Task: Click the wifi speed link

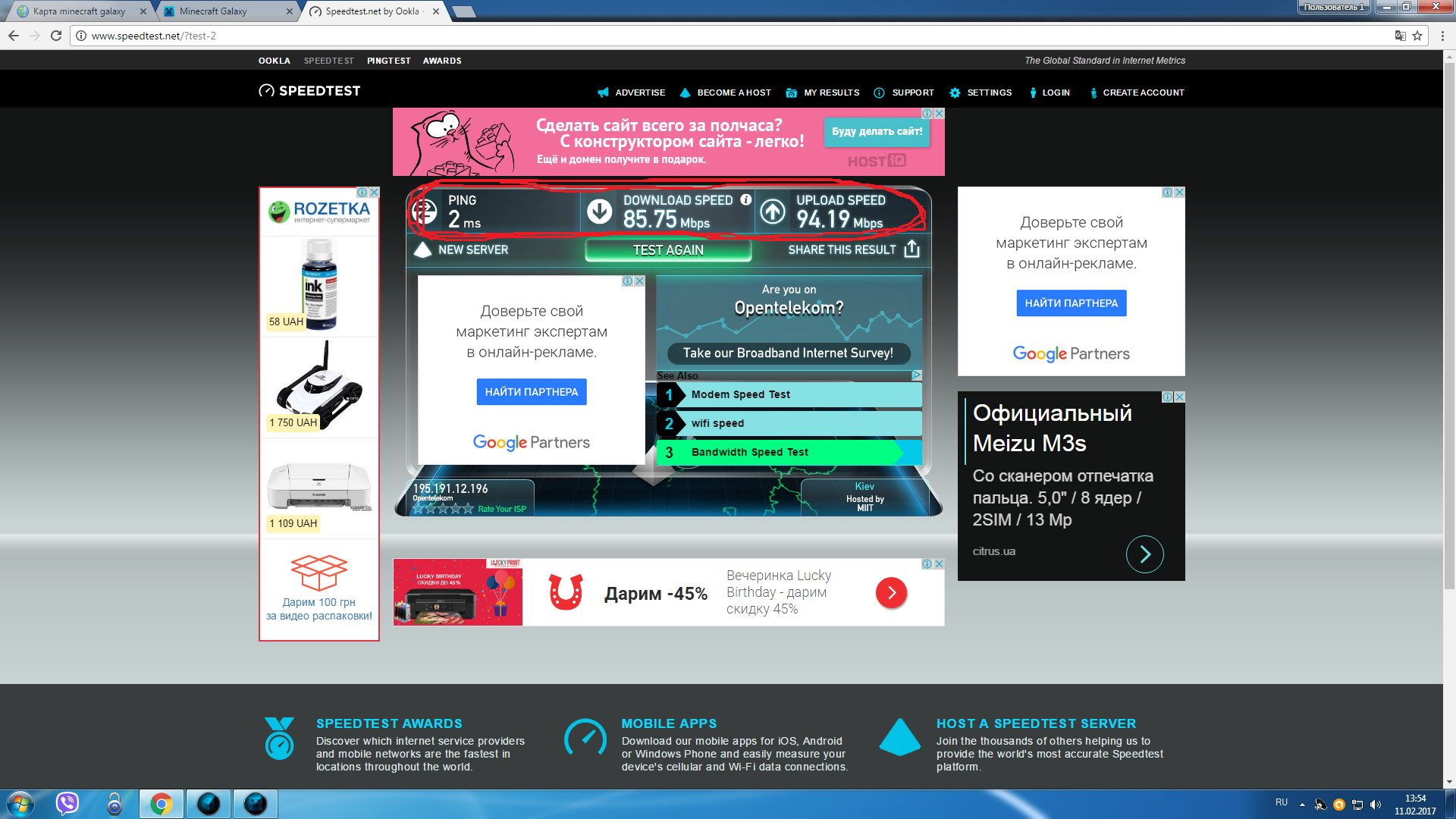Action: (789, 423)
